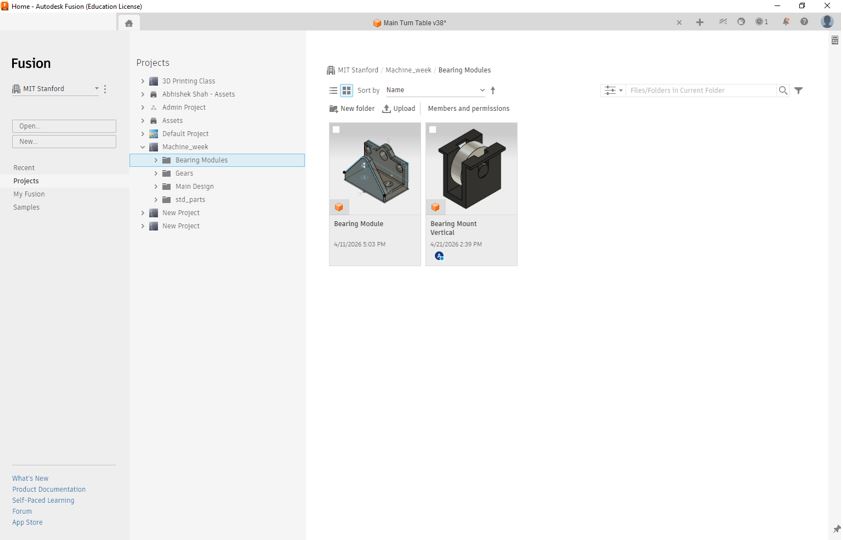Expand the Gears folder

pos(155,173)
